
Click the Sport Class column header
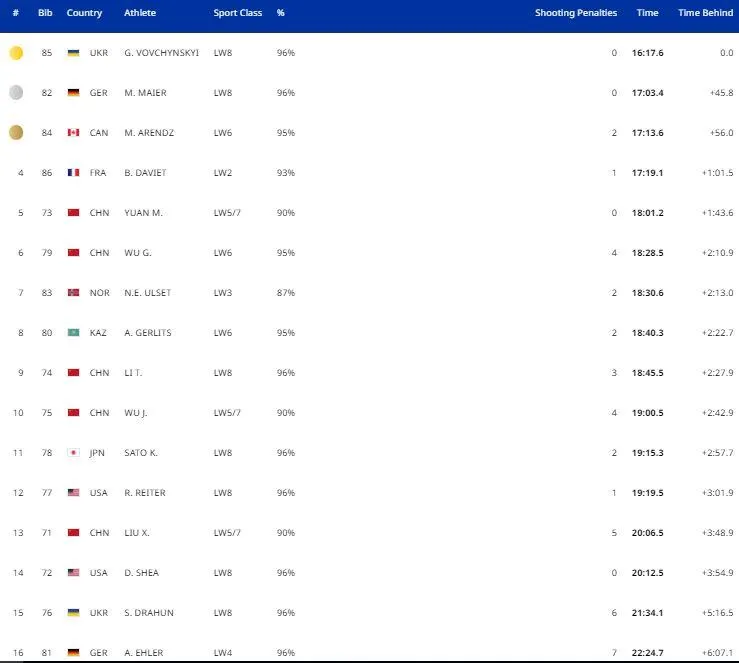pyautogui.click(x=239, y=13)
